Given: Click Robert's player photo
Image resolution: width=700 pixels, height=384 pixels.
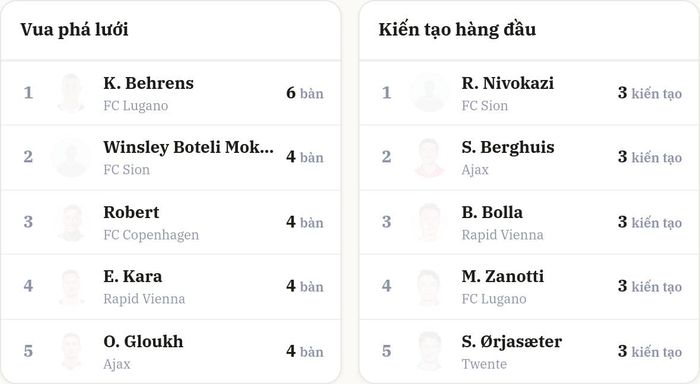Looking at the screenshot, I should coord(71,222).
